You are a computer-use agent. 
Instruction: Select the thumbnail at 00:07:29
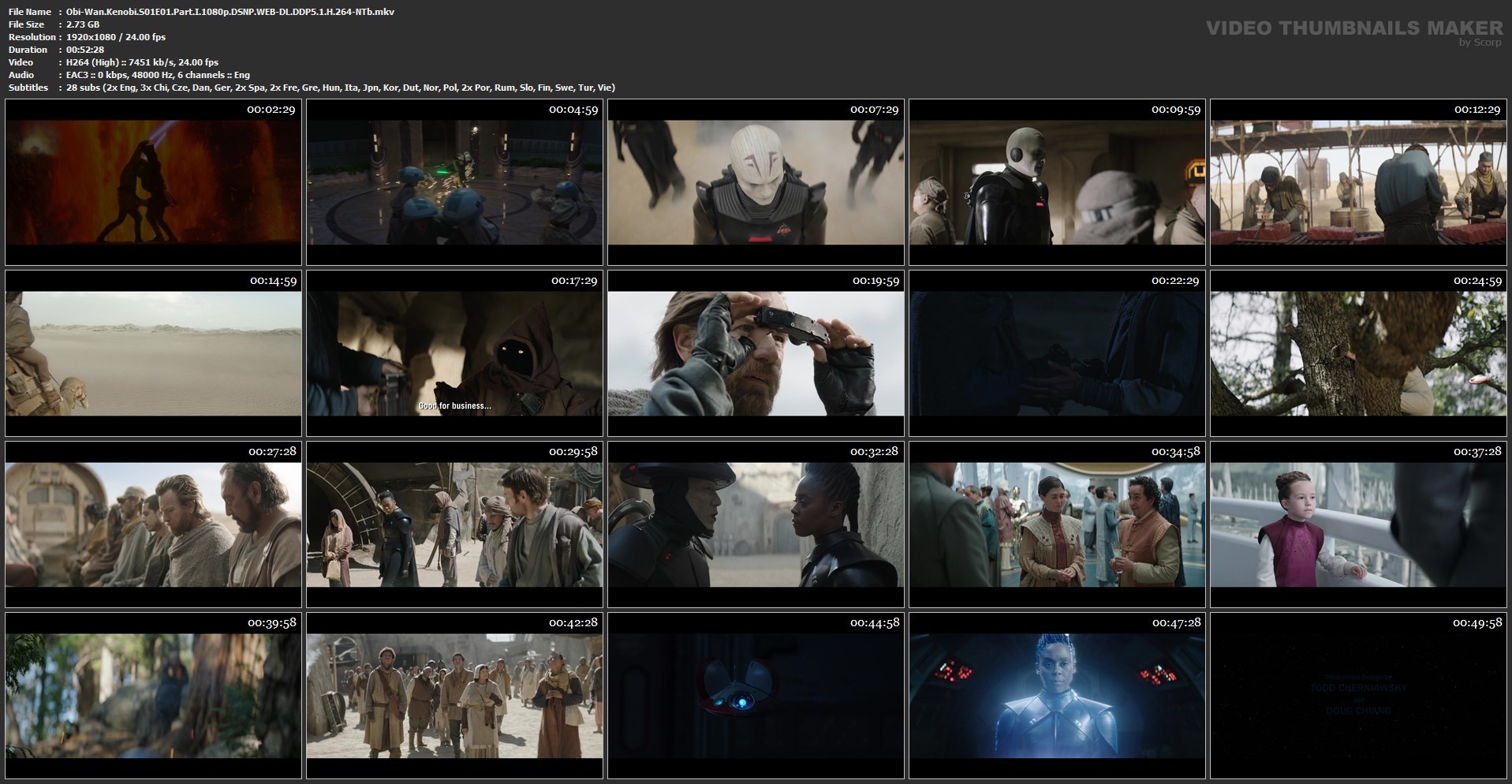[x=756, y=182]
